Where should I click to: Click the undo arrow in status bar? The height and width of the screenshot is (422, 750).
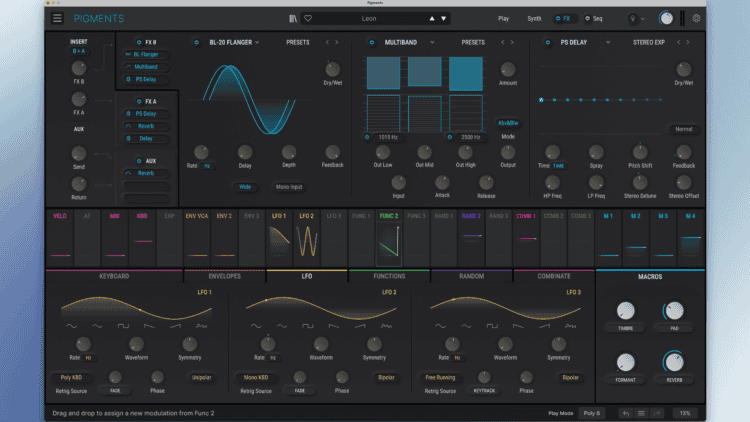(x=626, y=413)
